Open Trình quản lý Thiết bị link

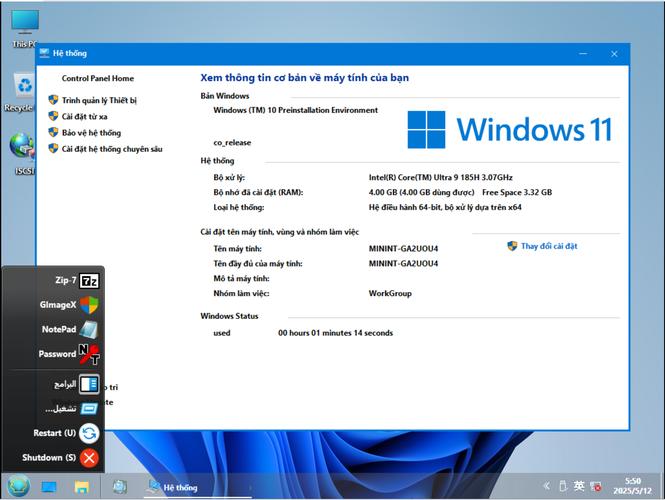click(x=99, y=101)
